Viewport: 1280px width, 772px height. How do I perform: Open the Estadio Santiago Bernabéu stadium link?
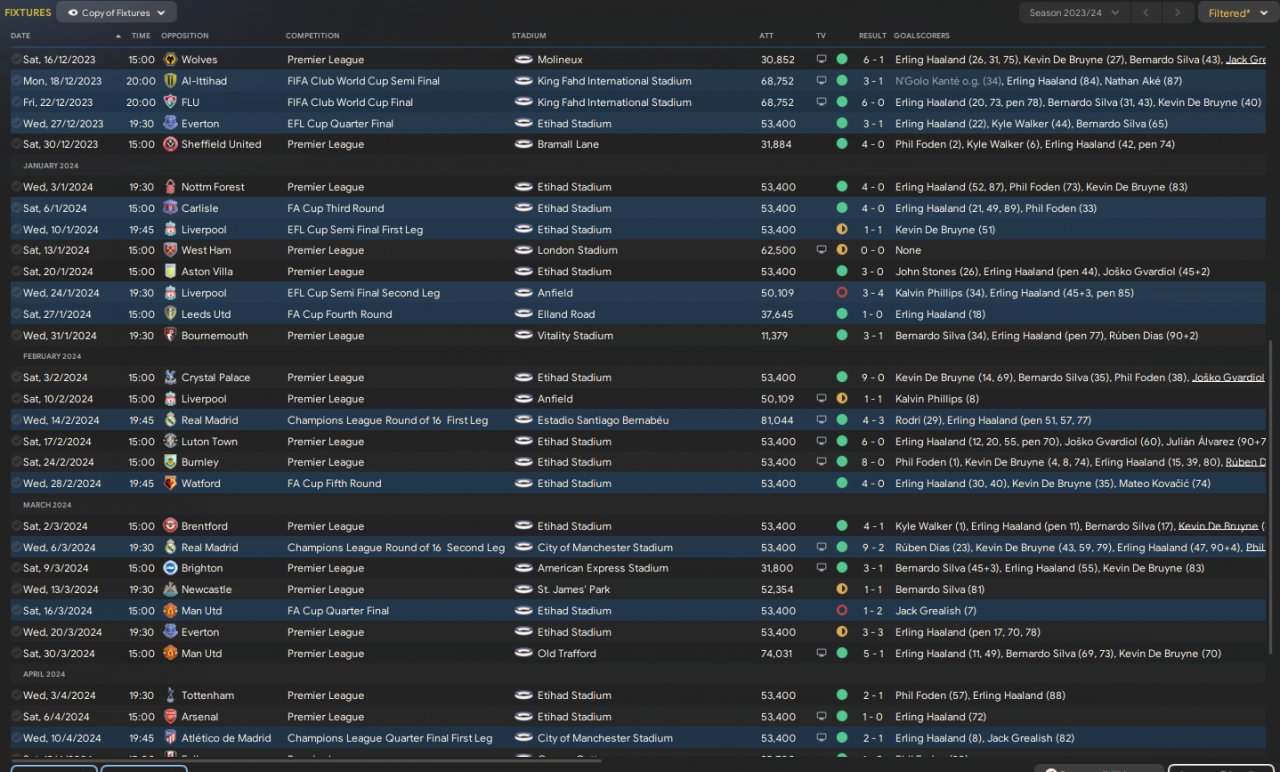tap(603, 420)
